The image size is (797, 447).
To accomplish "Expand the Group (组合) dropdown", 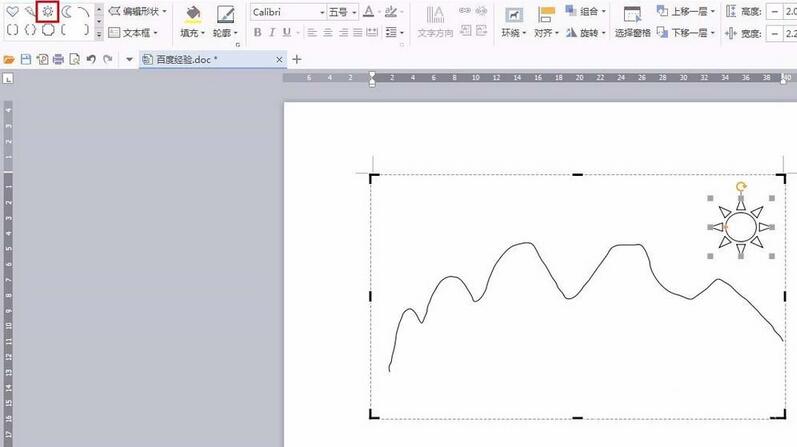I will click(x=603, y=11).
